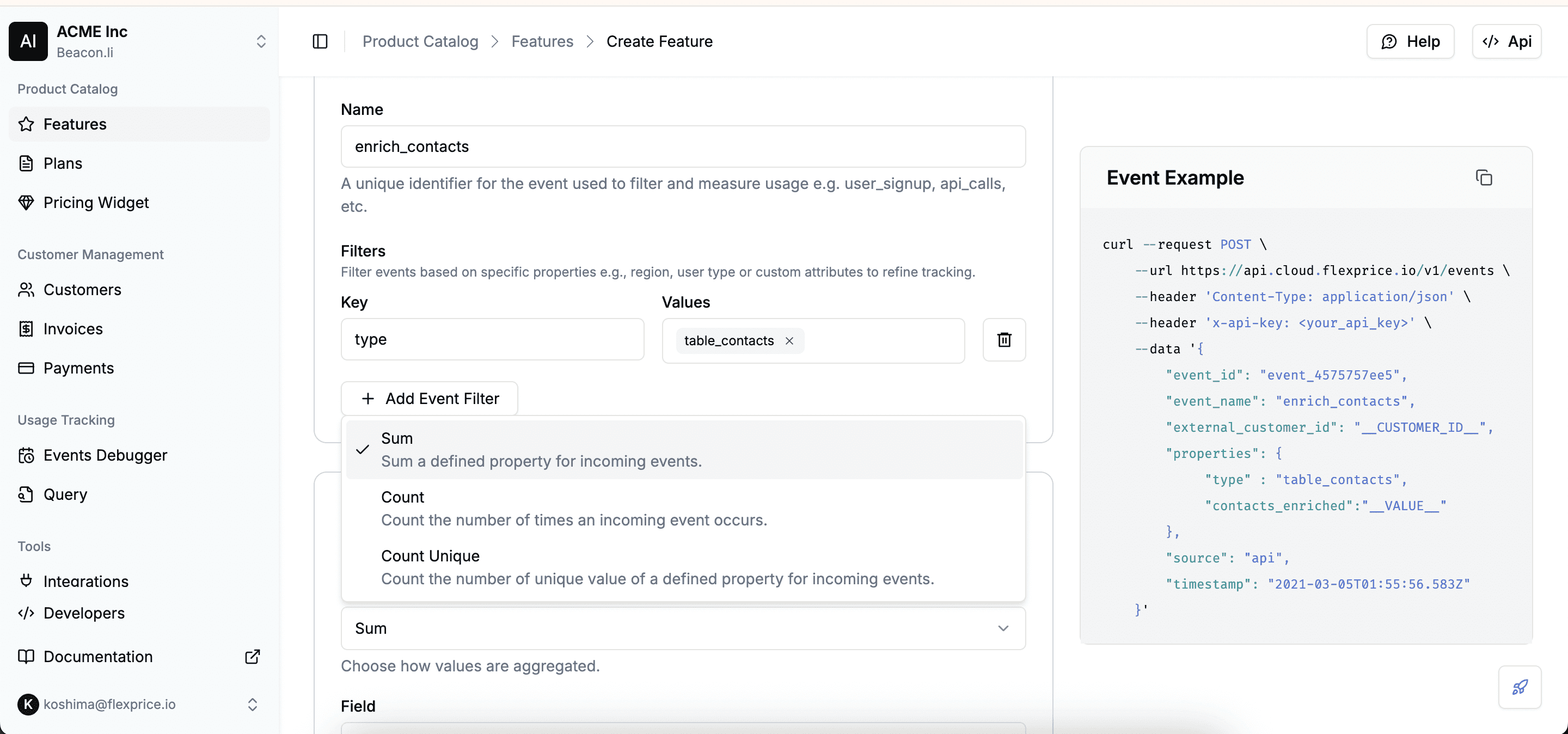
Task: Open Invoices page
Action: (139, 329)
